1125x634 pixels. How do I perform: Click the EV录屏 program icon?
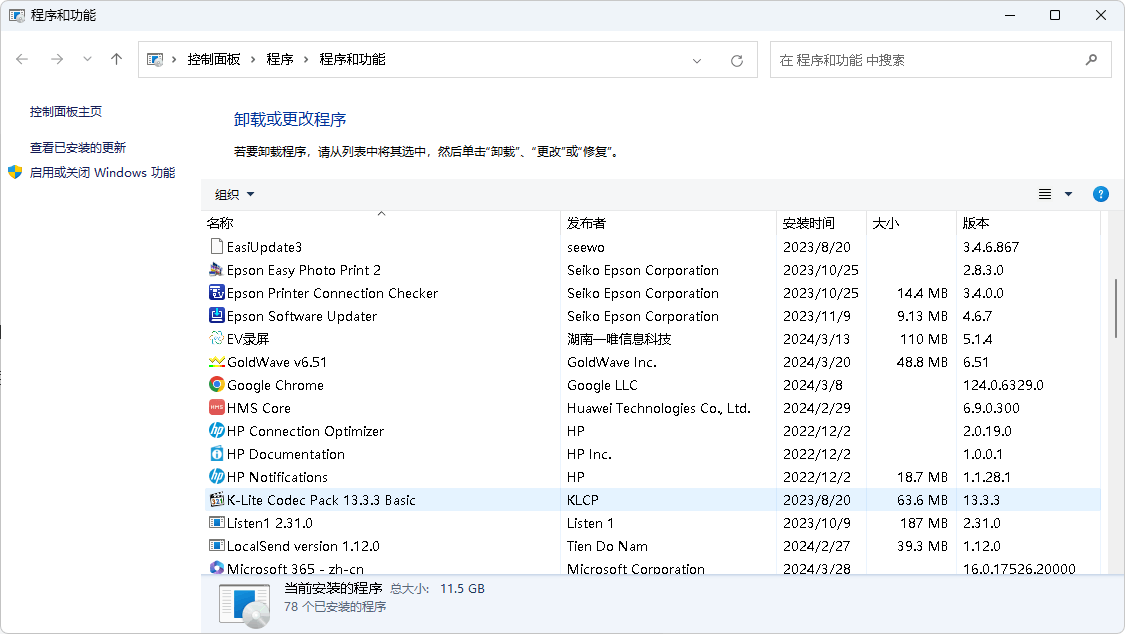(x=217, y=339)
